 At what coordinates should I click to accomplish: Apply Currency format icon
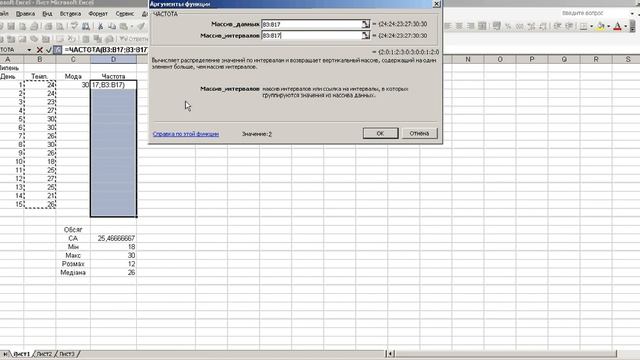(497, 26)
